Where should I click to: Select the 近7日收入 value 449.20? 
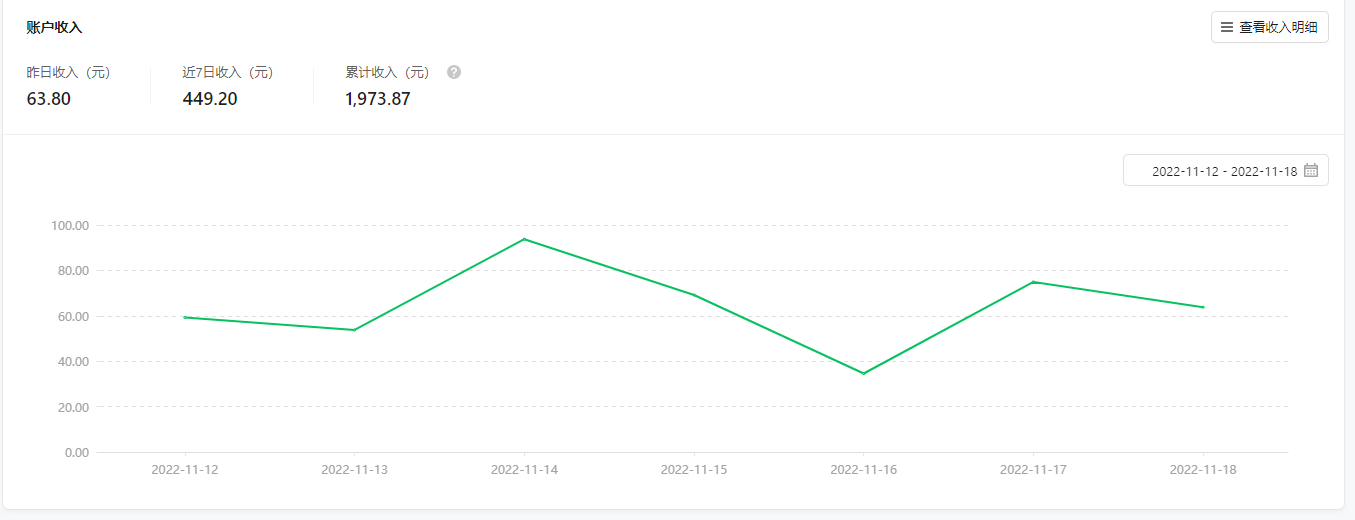tap(210, 98)
